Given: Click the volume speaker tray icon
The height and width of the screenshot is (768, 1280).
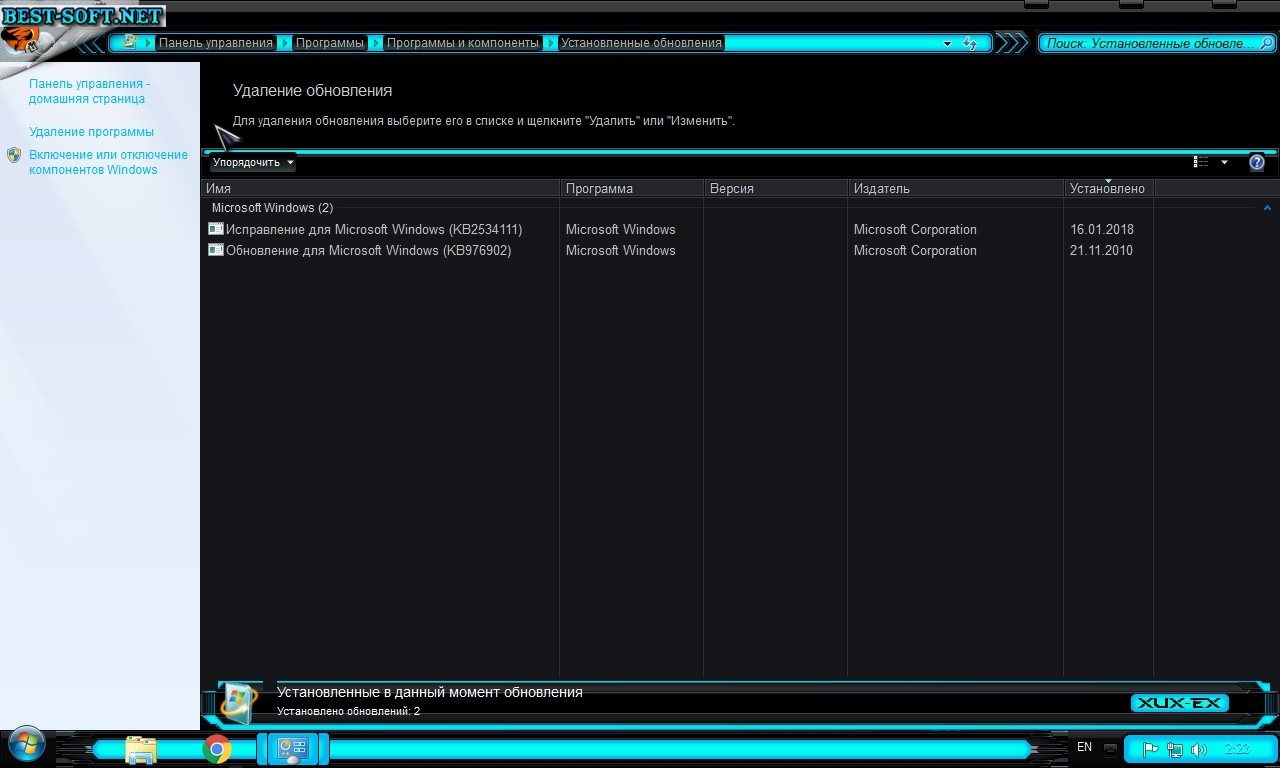Looking at the screenshot, I should [1199, 749].
